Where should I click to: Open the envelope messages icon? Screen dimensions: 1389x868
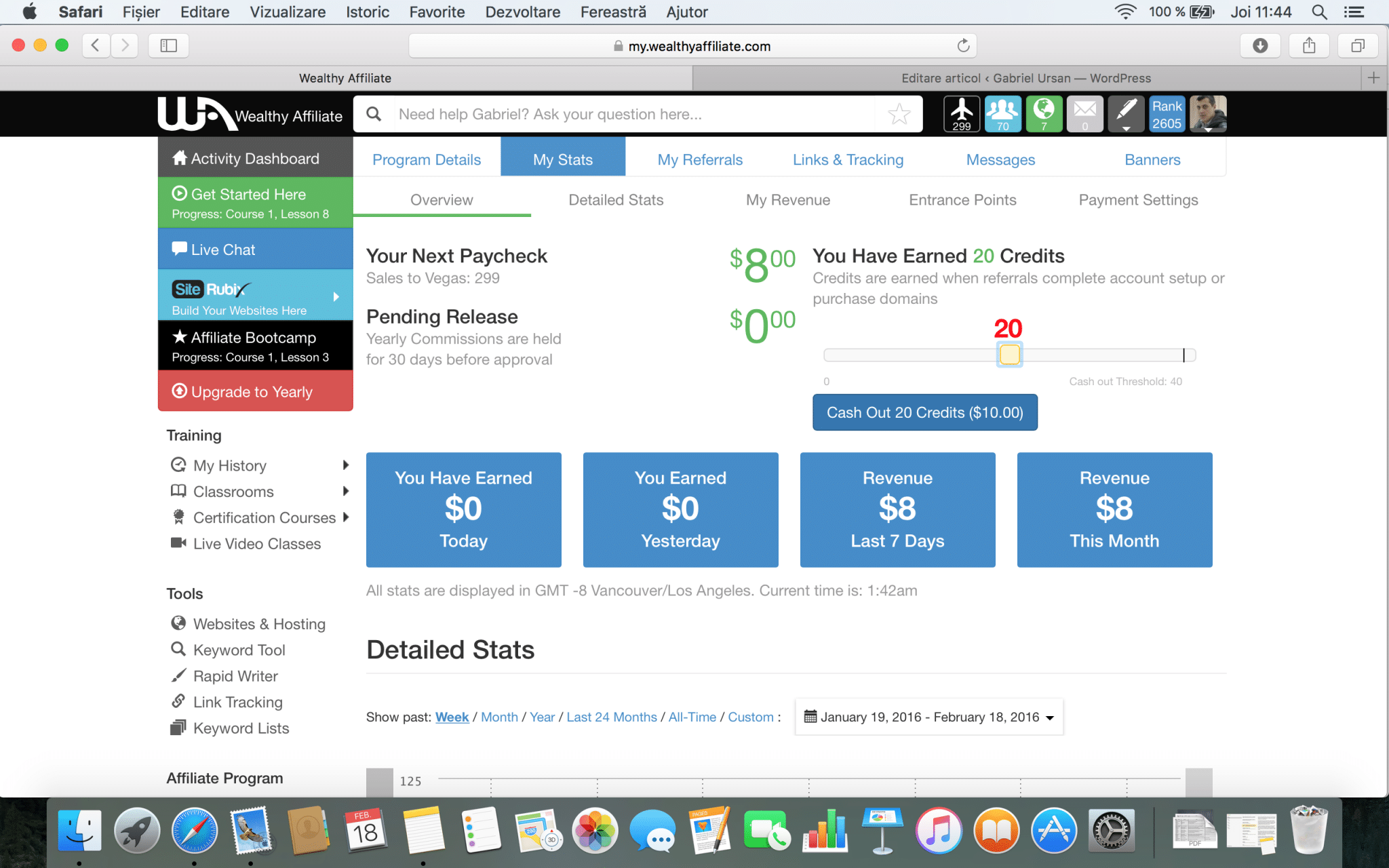(1084, 114)
